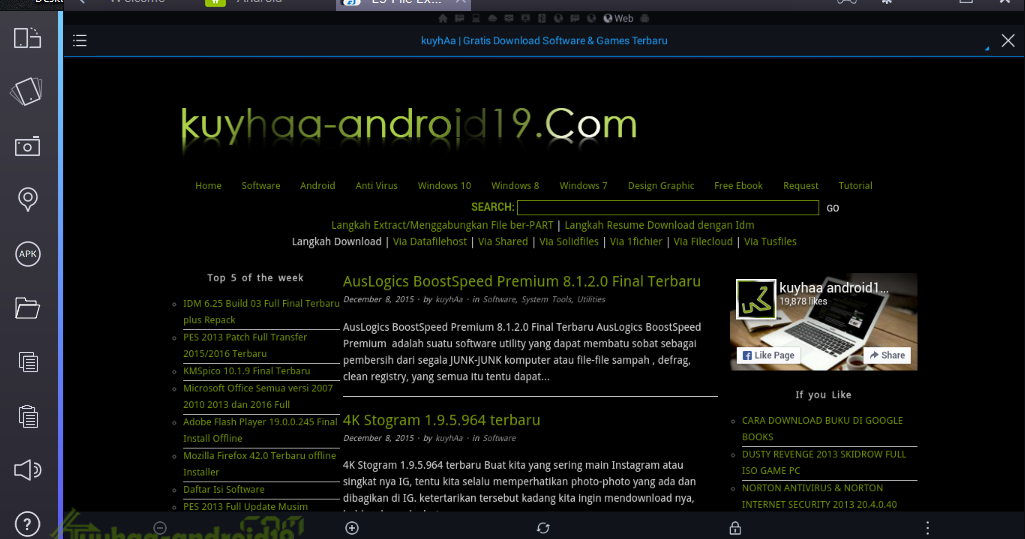Open the Windows 10 nav menu item
Image resolution: width=1025 pixels, height=539 pixels.
(445, 186)
